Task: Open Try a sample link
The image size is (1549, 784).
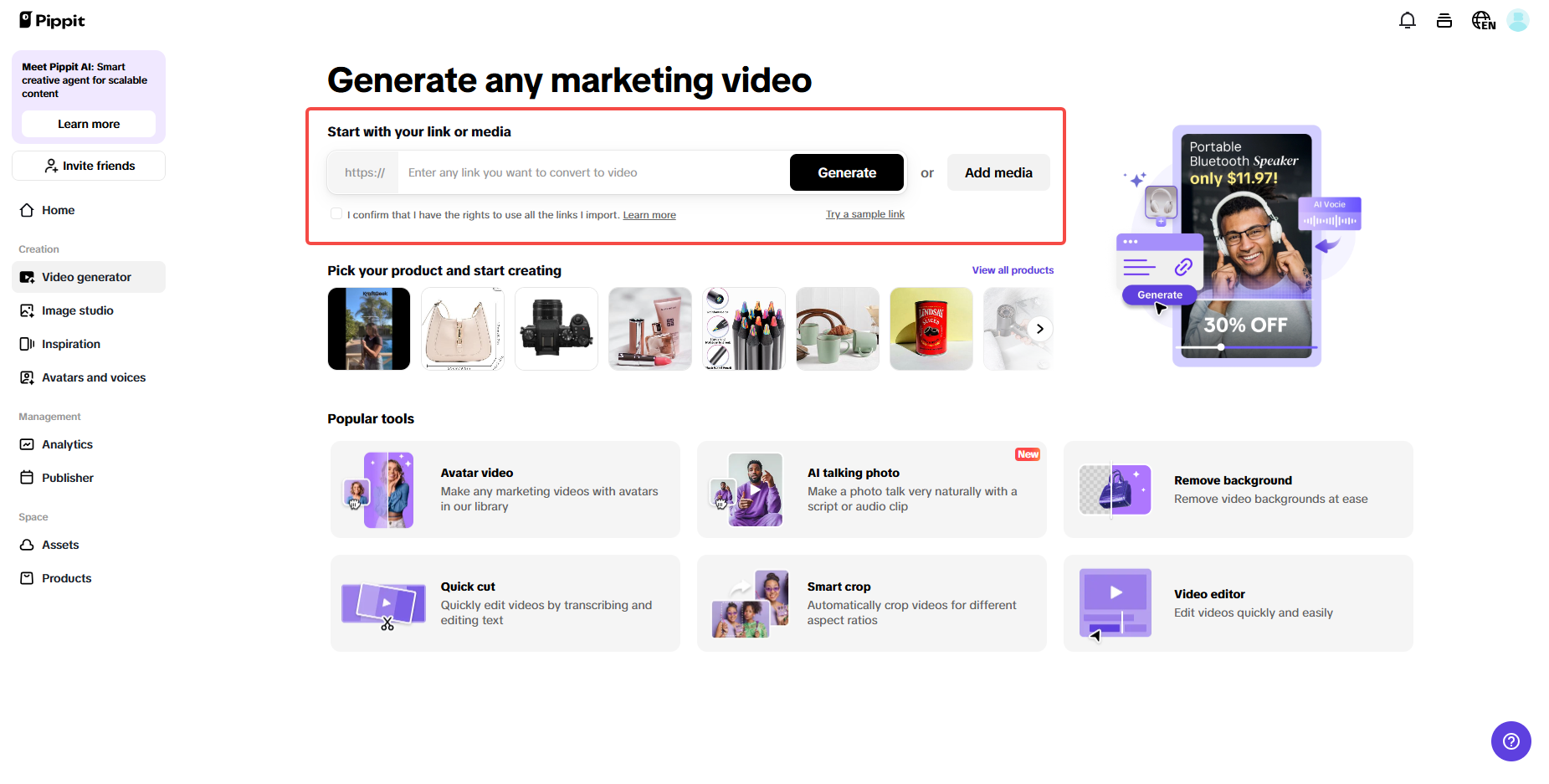Action: point(864,213)
